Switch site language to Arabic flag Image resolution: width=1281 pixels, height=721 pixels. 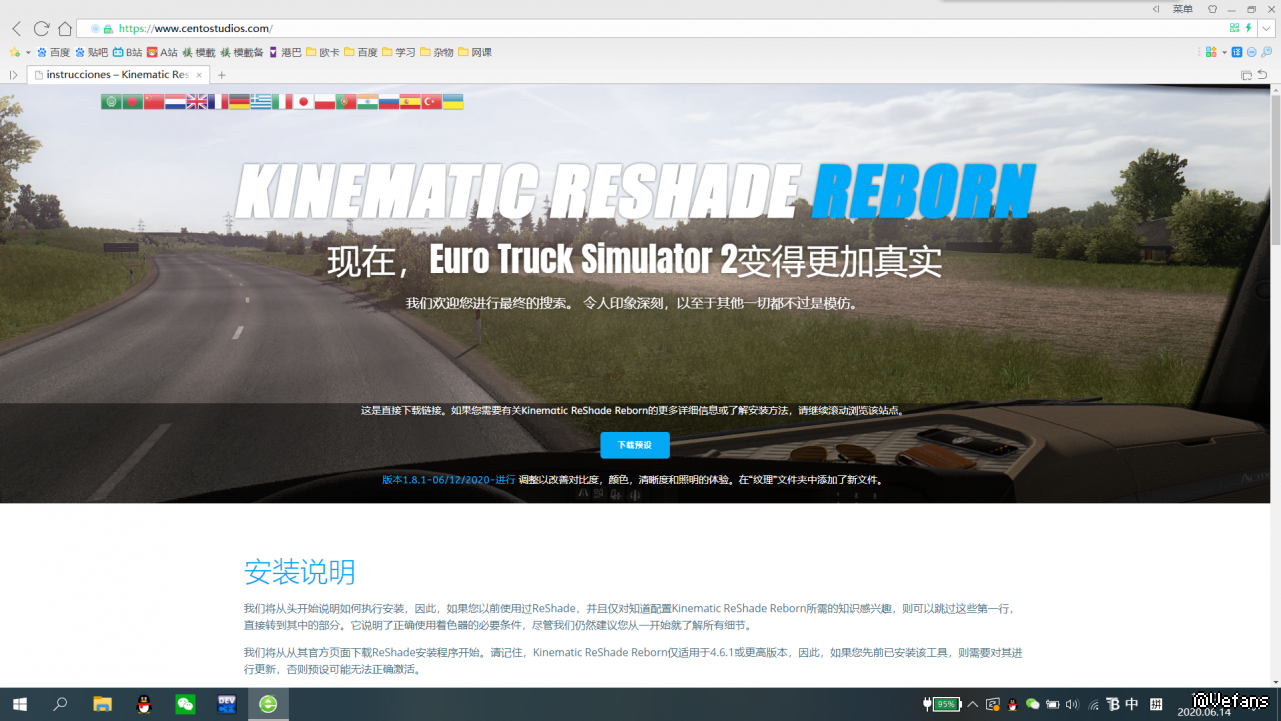tap(111, 101)
